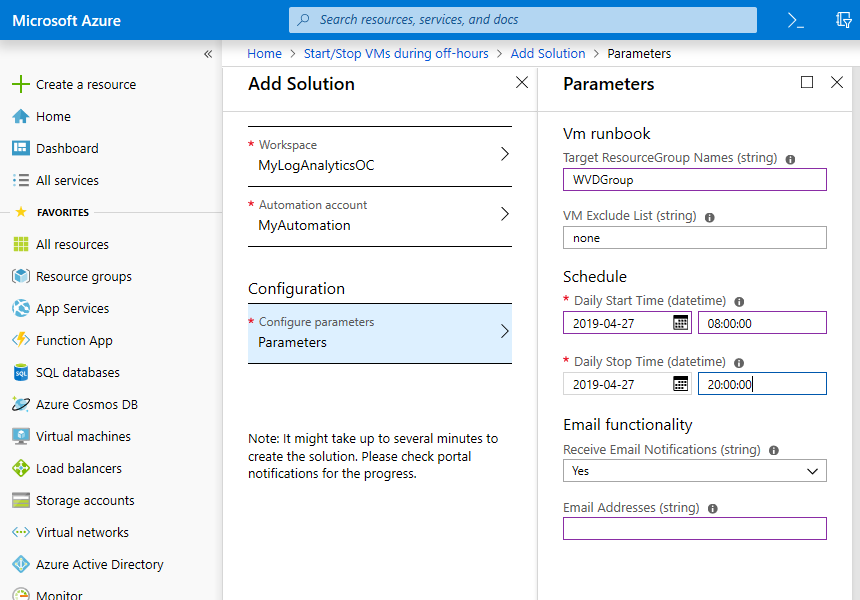
Task: Go to Start/Stop VMs during off-hours breadcrumb
Action: [x=396, y=54]
